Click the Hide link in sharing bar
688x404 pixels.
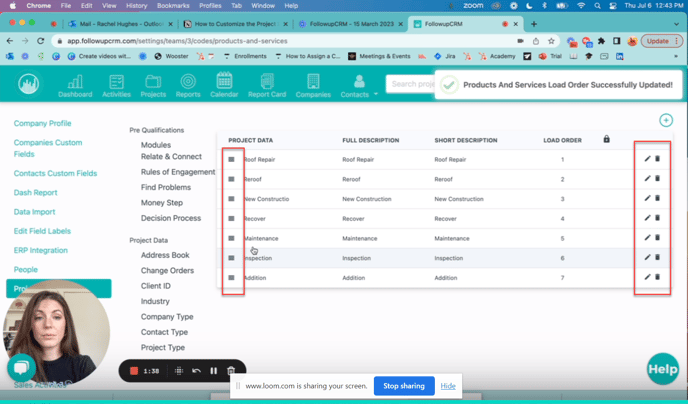click(x=448, y=386)
